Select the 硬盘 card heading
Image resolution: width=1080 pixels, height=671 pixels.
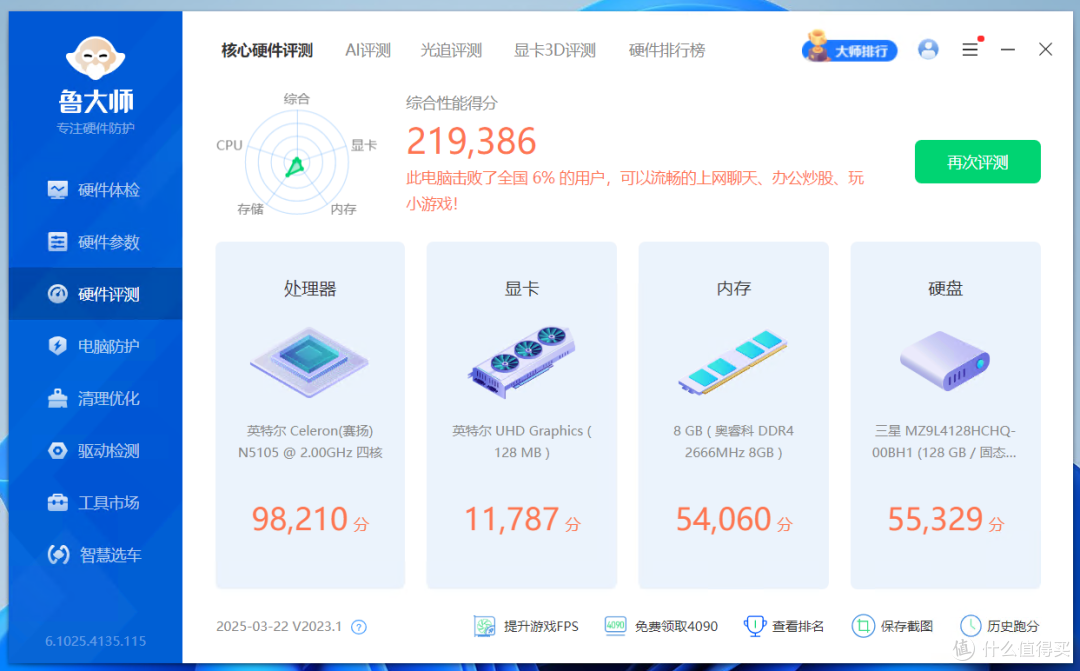945,288
